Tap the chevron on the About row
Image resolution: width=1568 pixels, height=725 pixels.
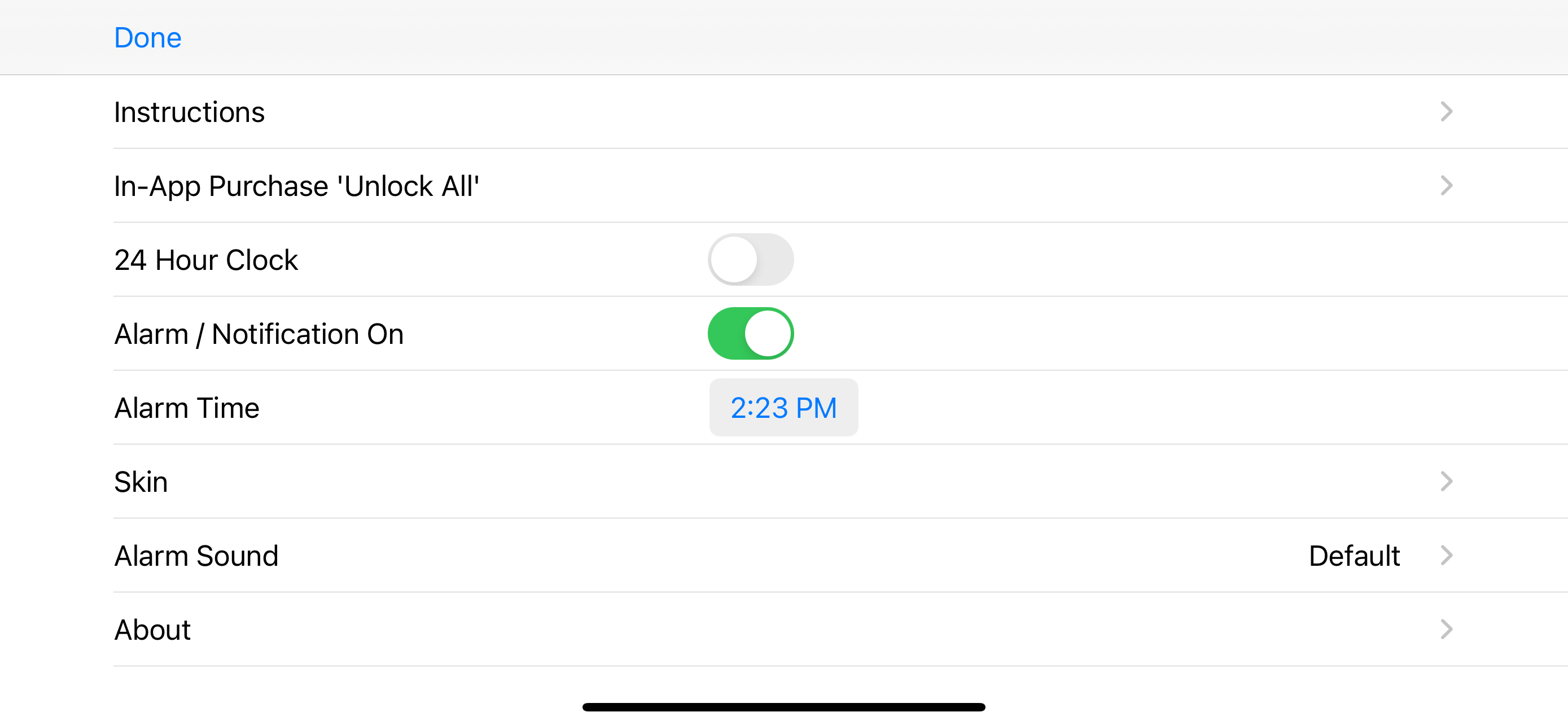[x=1446, y=630]
